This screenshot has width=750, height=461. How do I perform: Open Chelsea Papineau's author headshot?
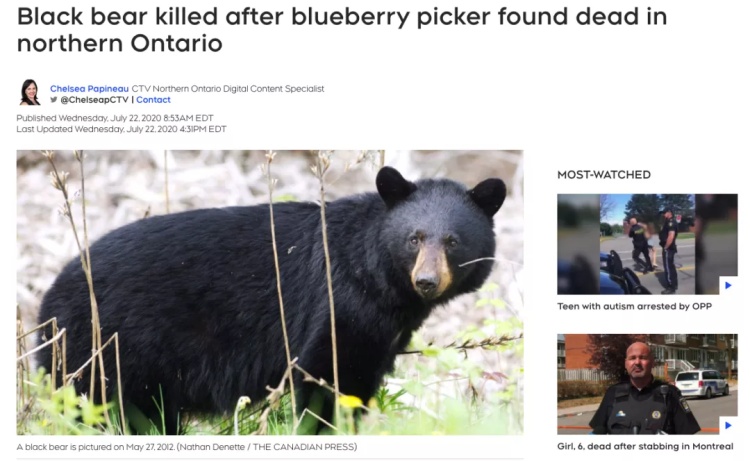click(x=30, y=92)
